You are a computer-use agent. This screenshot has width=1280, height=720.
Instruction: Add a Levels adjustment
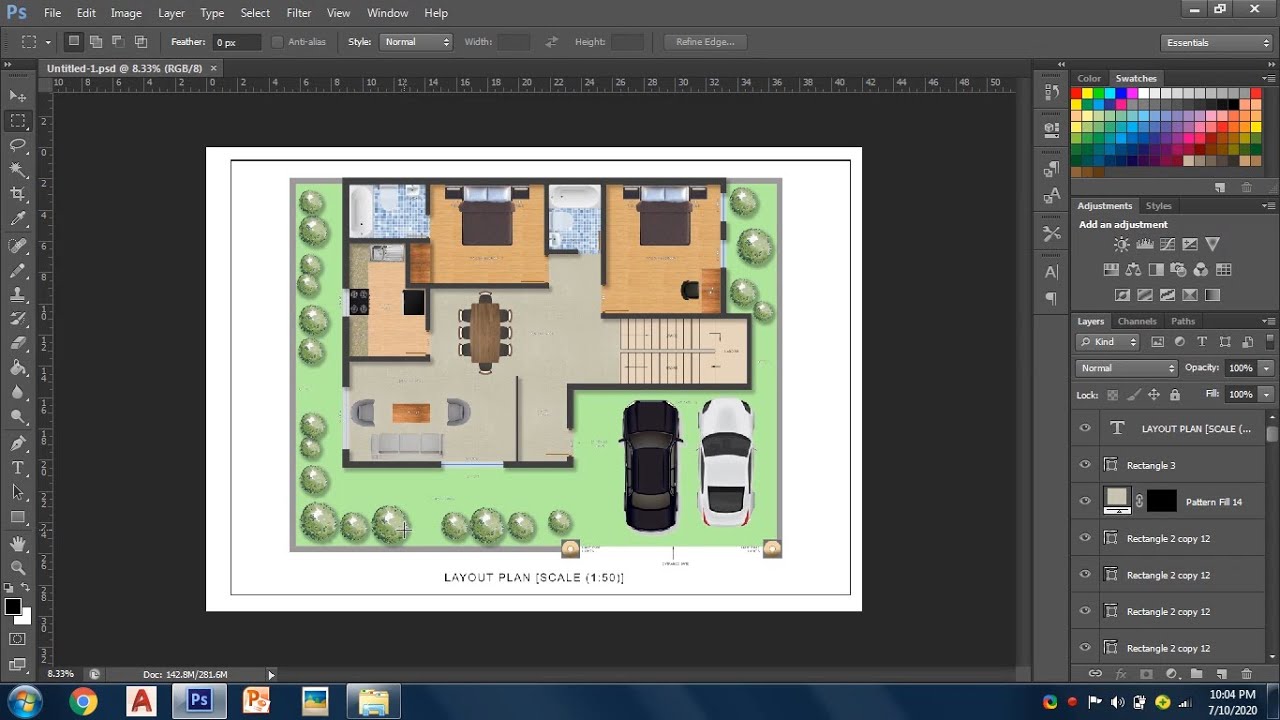1145,244
